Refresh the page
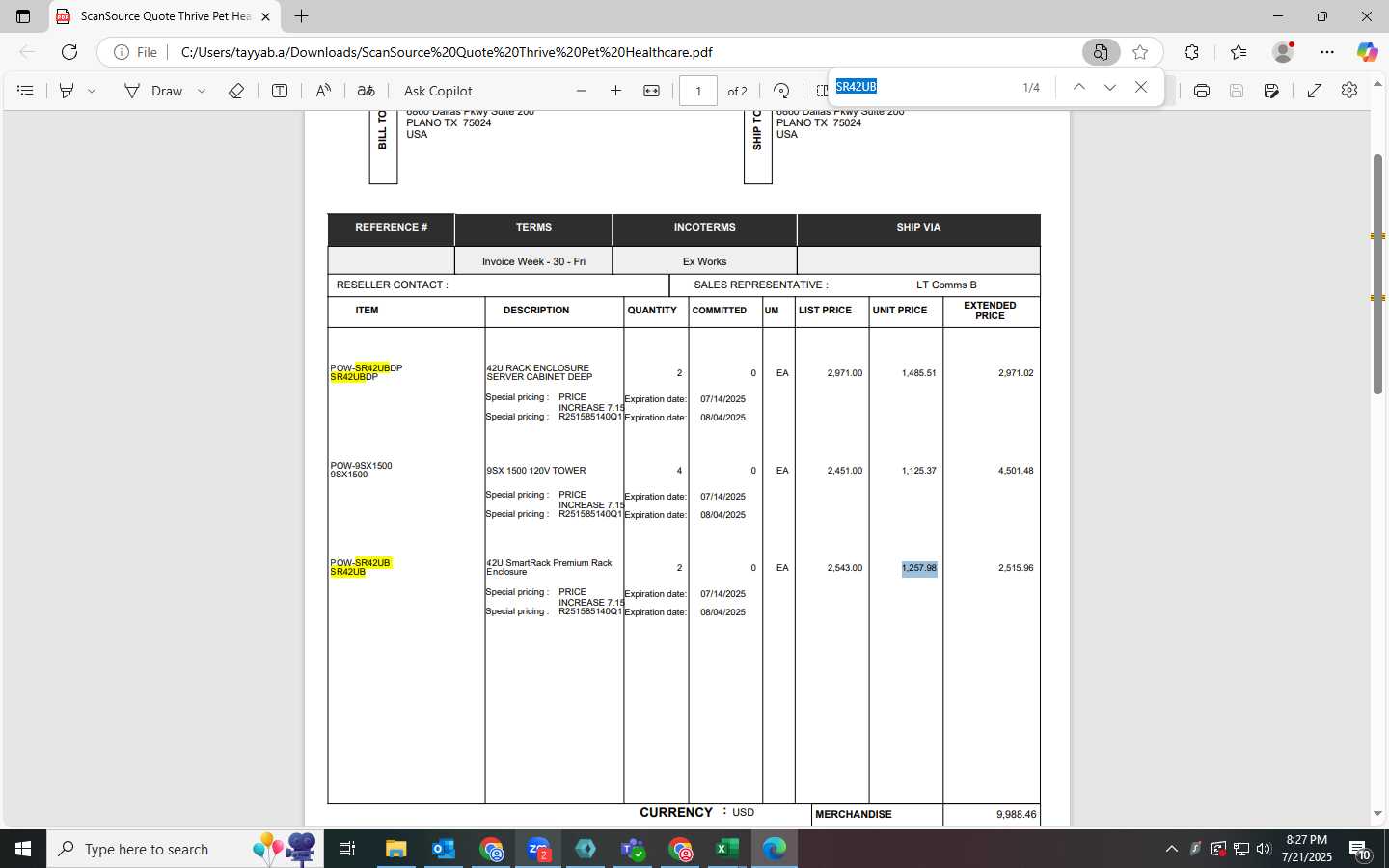The image size is (1389, 868). pyautogui.click(x=68, y=52)
